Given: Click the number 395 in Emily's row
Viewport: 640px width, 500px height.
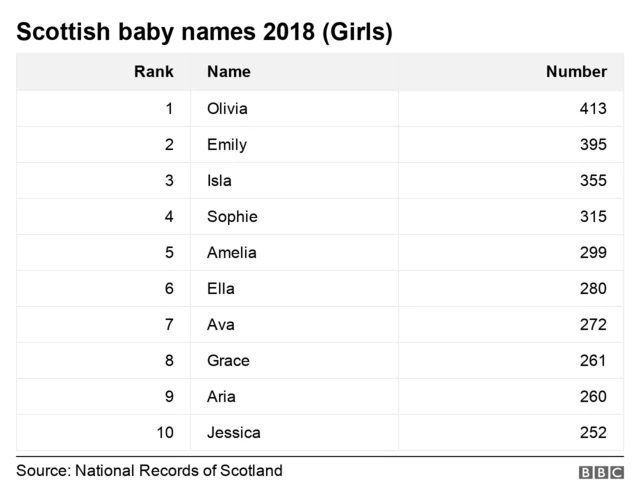Looking at the screenshot, I should (x=593, y=144).
